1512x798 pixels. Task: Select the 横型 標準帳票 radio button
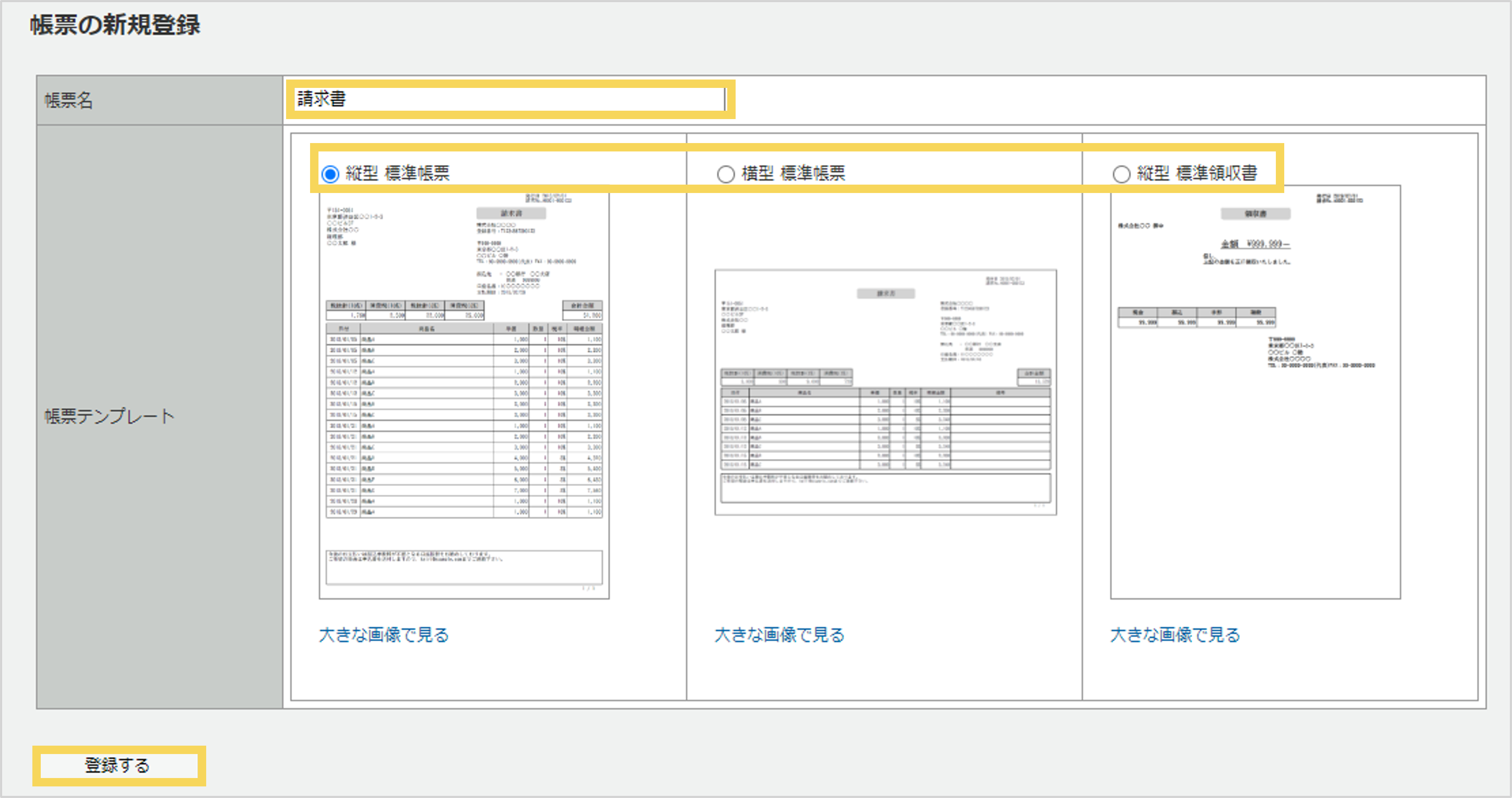pos(726,174)
